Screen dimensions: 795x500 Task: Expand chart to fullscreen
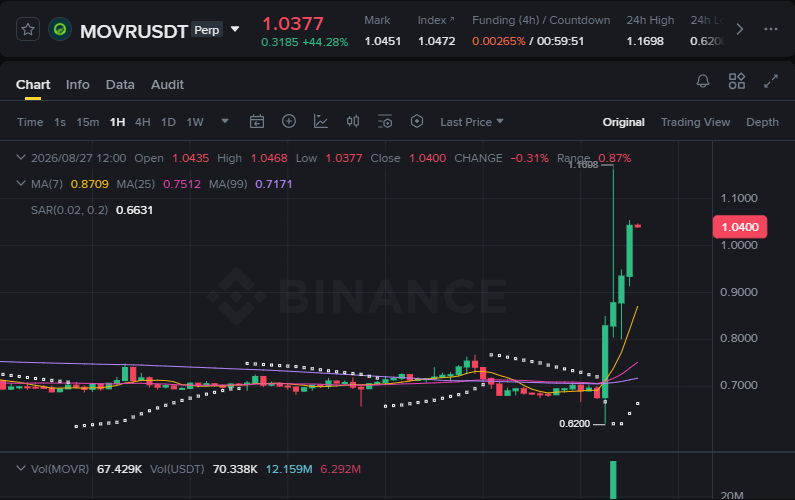pos(771,81)
